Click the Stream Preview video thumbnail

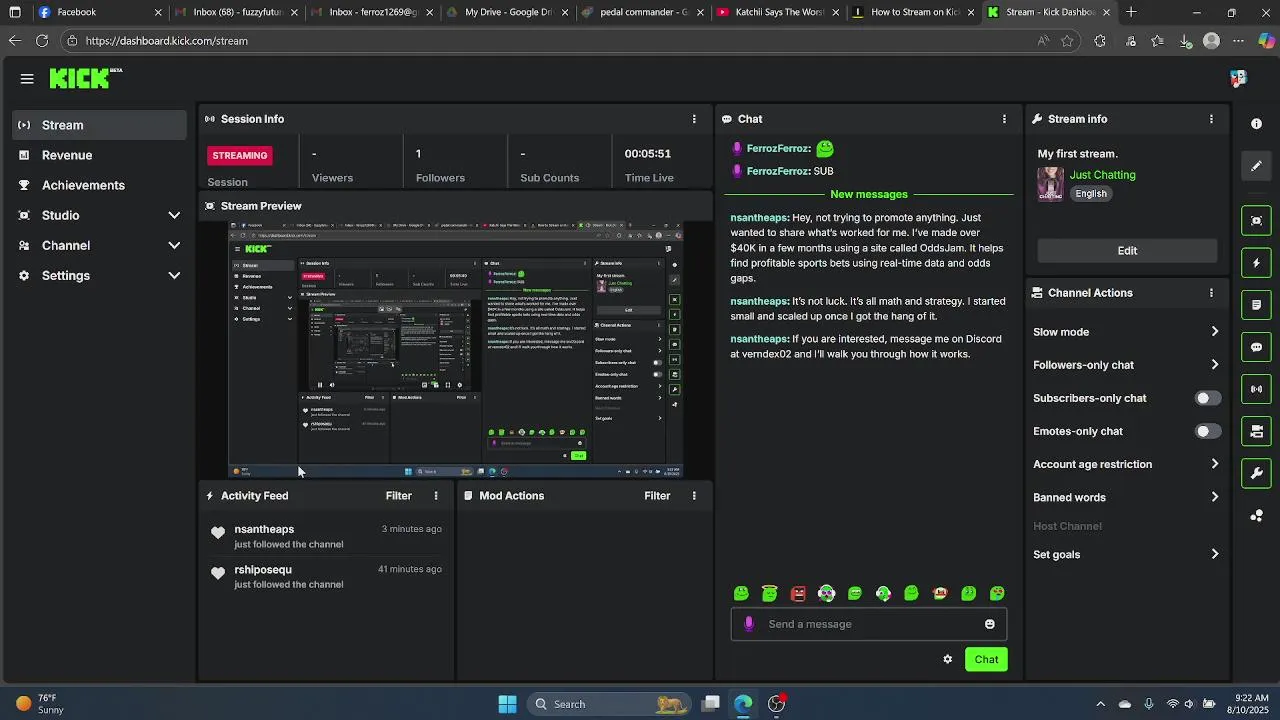(x=456, y=350)
